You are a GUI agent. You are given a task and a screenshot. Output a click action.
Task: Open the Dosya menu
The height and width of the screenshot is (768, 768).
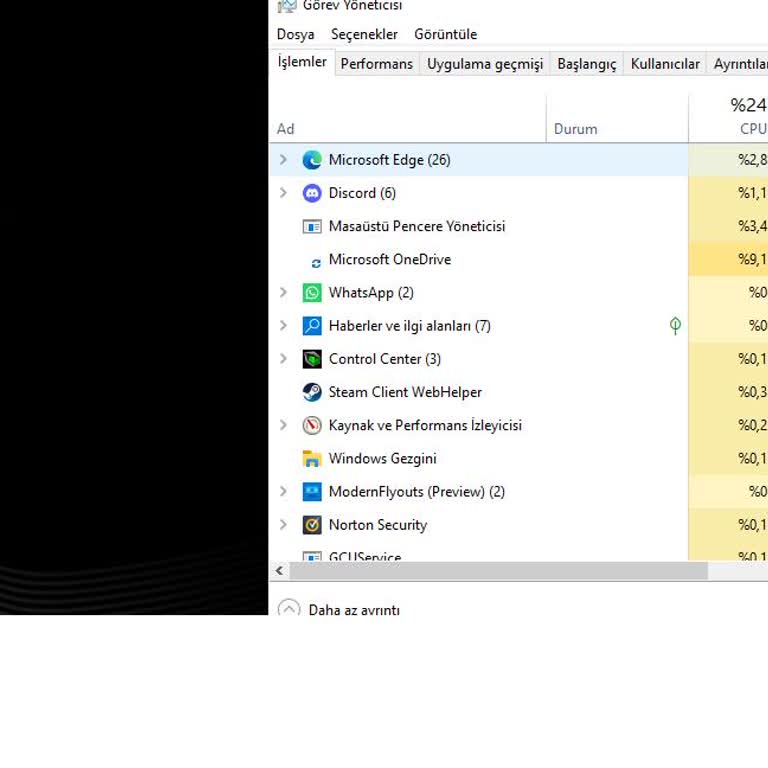pyautogui.click(x=295, y=34)
